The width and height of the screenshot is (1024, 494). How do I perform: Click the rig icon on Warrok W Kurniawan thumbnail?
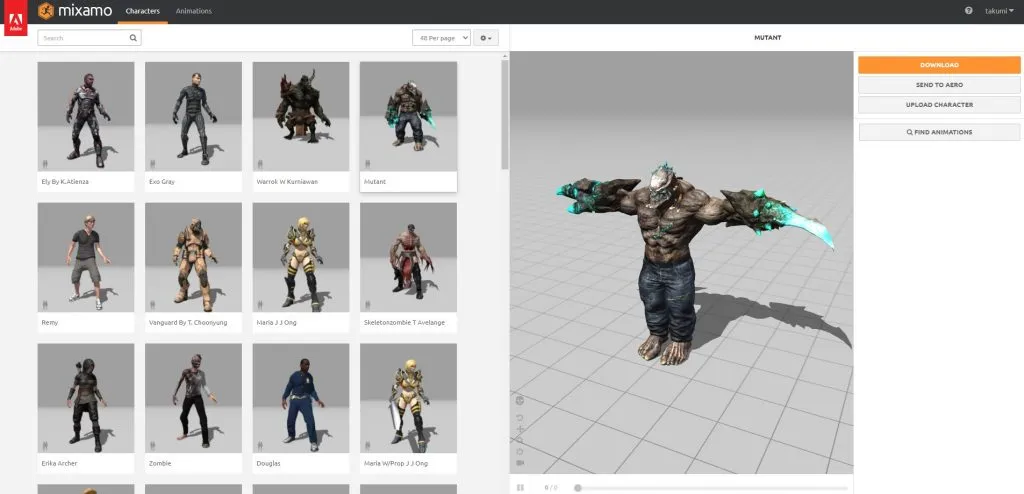[260, 164]
